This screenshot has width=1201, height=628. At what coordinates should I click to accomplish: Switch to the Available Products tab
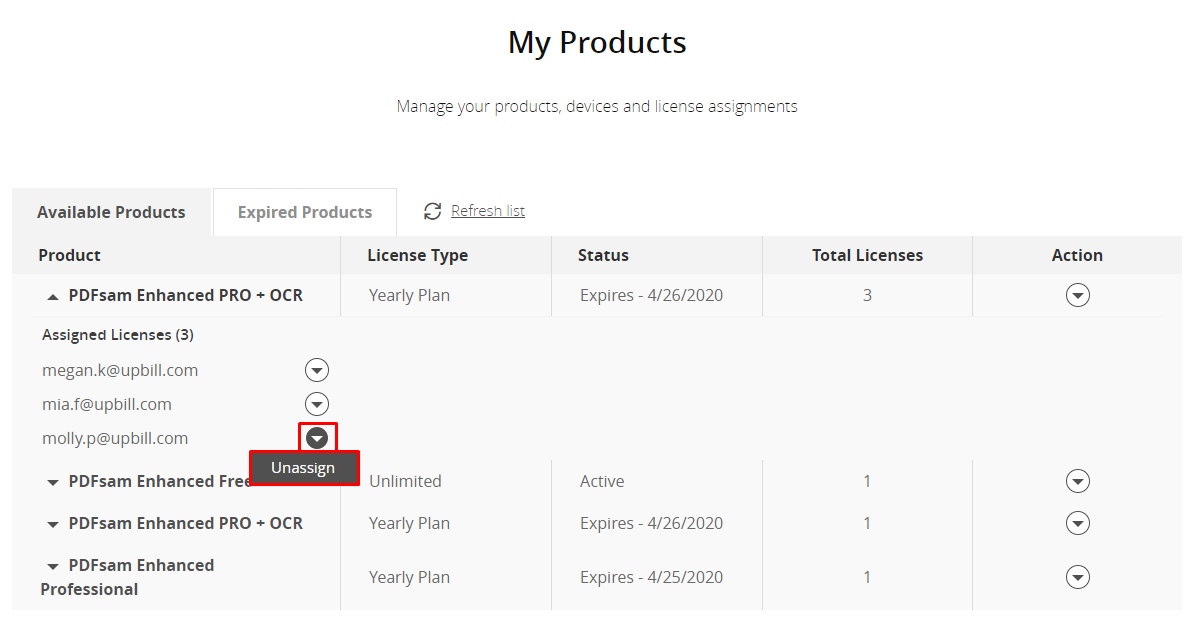tap(111, 212)
